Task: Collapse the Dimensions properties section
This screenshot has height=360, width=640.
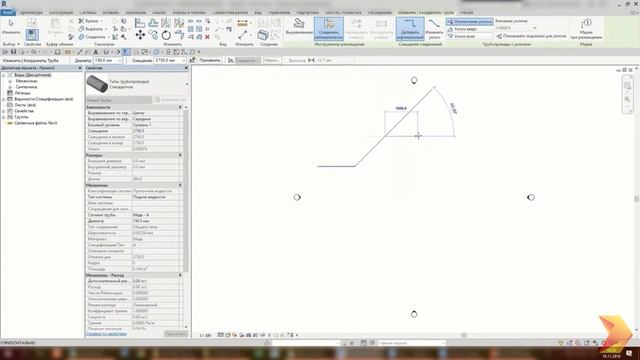Action: coord(180,155)
